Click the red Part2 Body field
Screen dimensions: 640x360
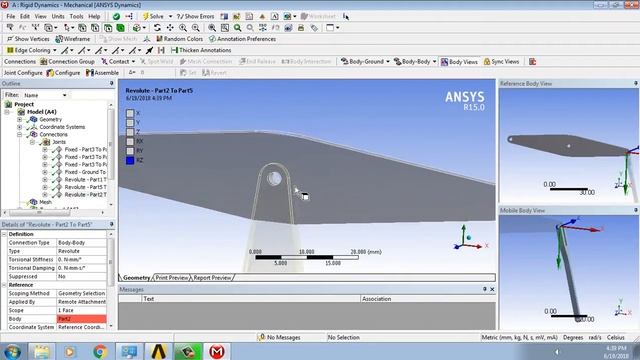[81, 319]
